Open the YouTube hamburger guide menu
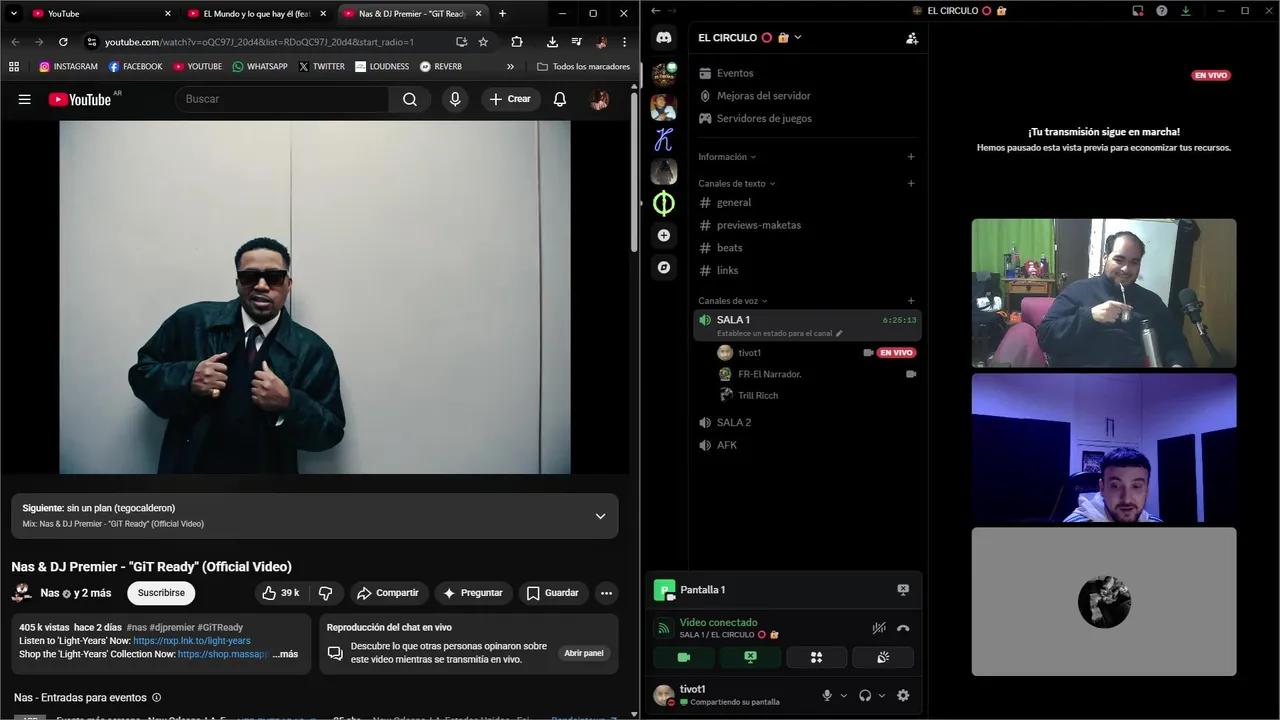This screenshot has width=1280, height=720. coord(25,99)
